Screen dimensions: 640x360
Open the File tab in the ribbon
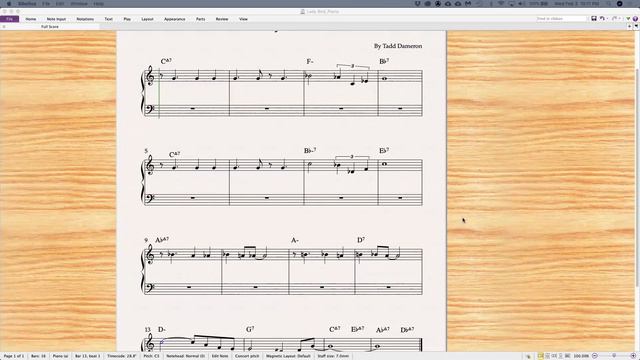coord(9,19)
